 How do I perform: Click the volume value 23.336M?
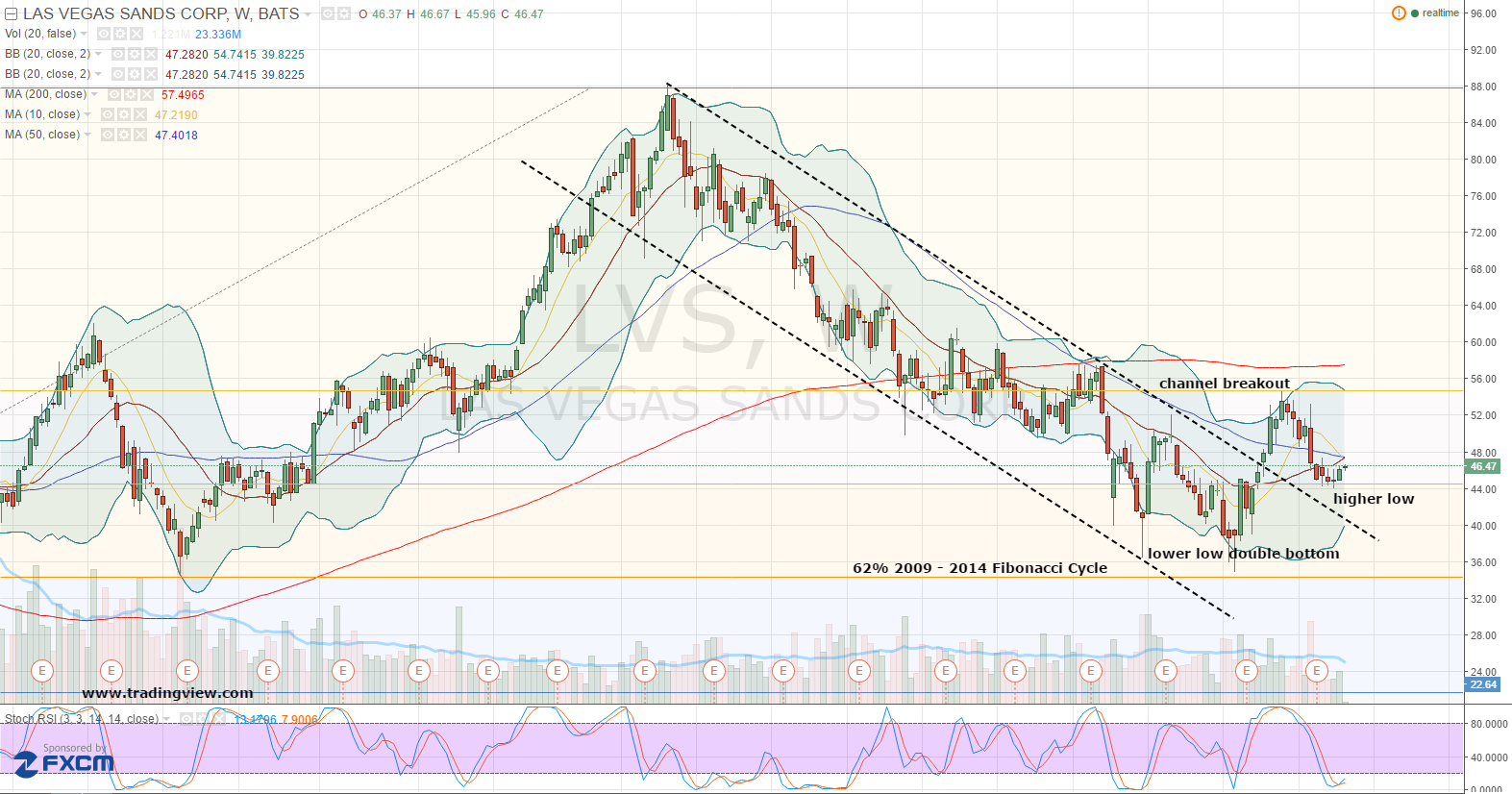[x=218, y=35]
